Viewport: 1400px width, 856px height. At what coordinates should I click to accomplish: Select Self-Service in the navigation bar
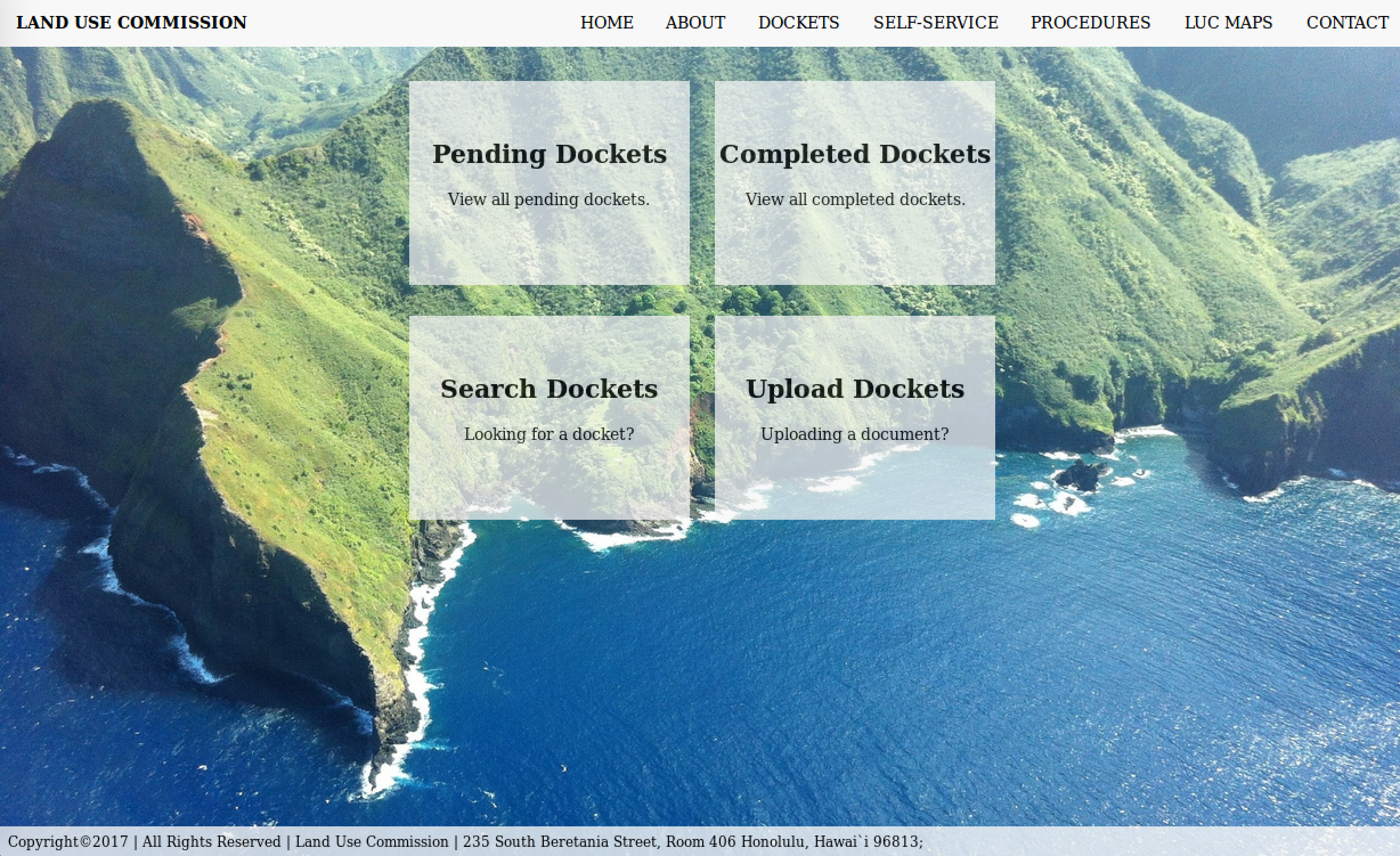click(935, 23)
